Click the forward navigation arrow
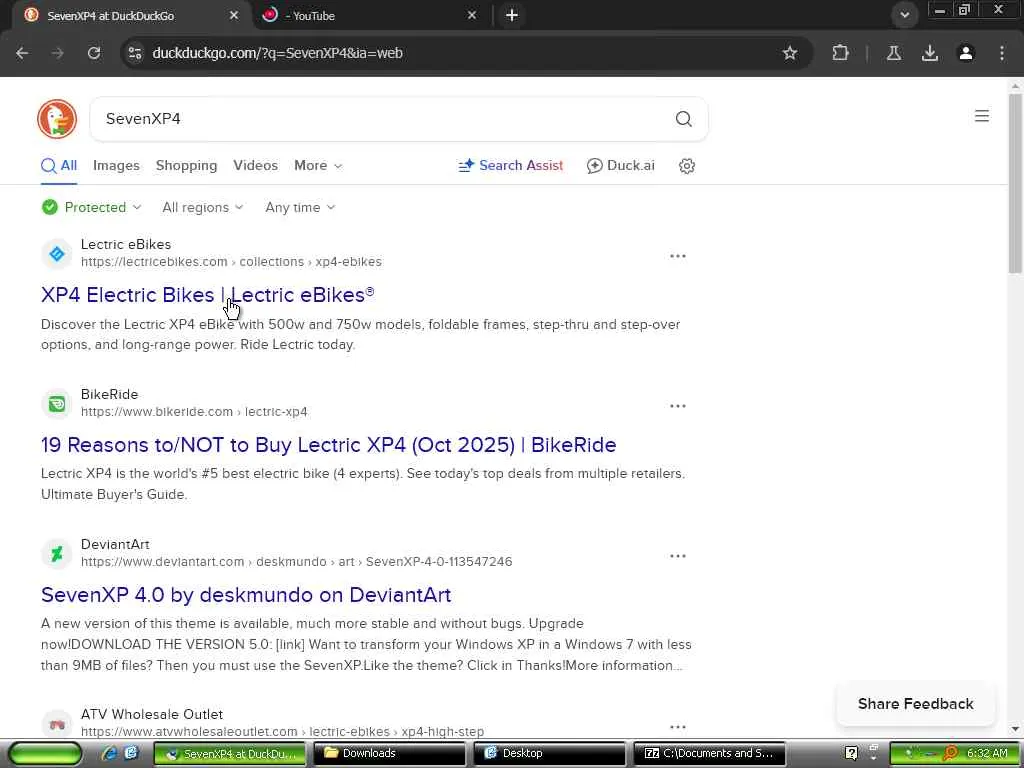Viewport: 1024px width, 768px height. pyautogui.click(x=58, y=53)
